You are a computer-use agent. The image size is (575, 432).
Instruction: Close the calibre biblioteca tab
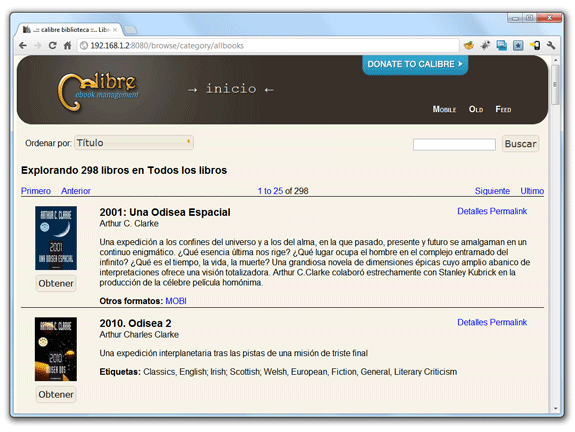click(115, 29)
